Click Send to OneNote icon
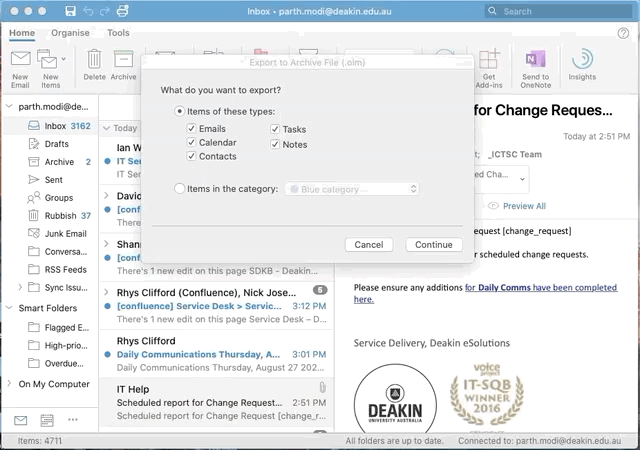The width and height of the screenshot is (640, 450). 536,59
